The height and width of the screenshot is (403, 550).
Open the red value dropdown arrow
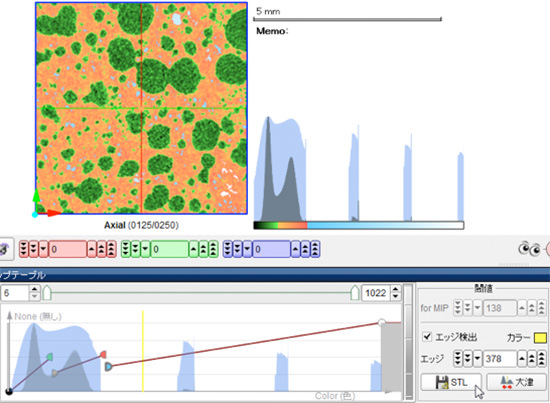[43, 249]
